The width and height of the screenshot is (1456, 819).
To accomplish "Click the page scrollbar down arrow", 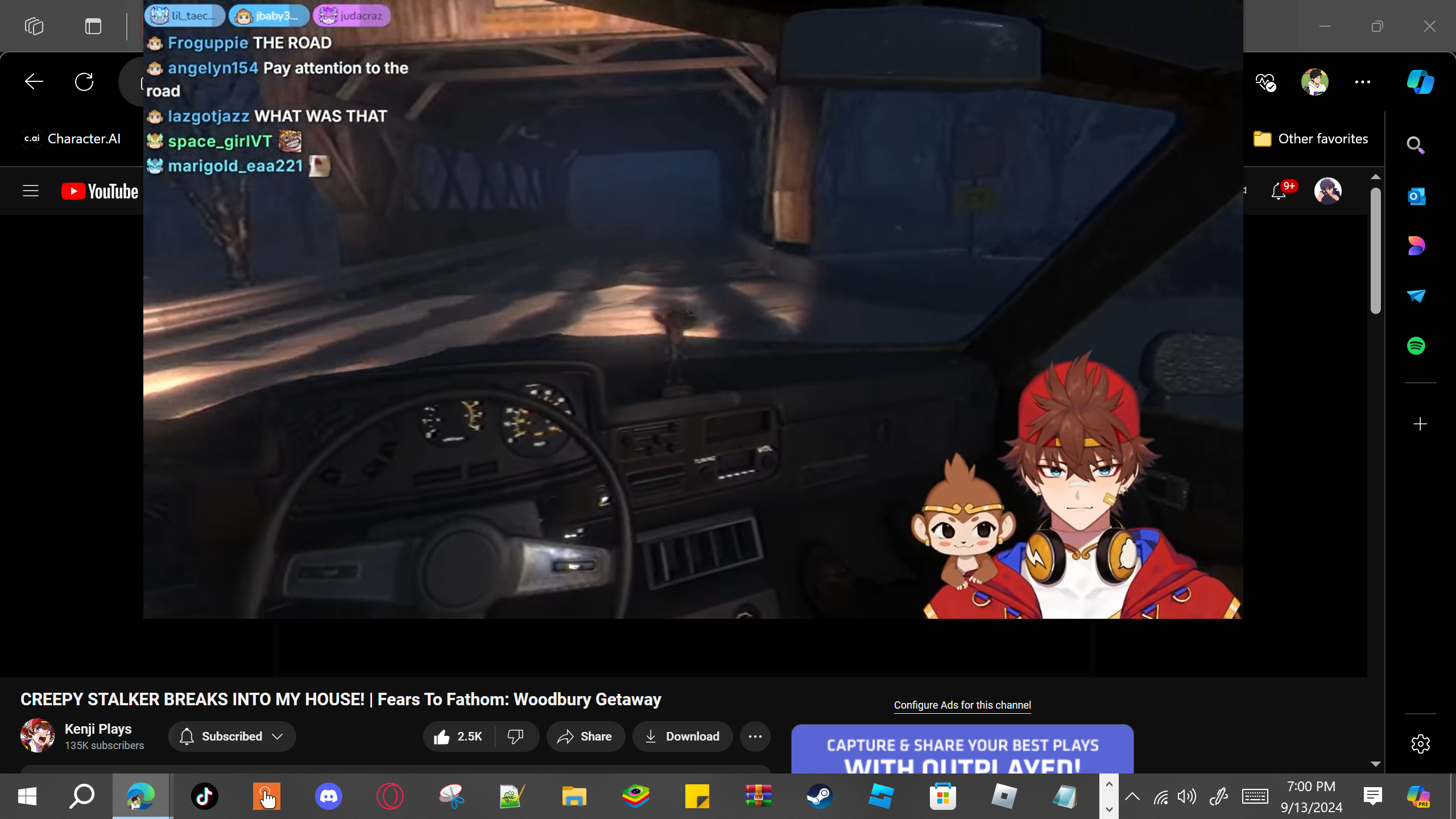I will 1376,764.
